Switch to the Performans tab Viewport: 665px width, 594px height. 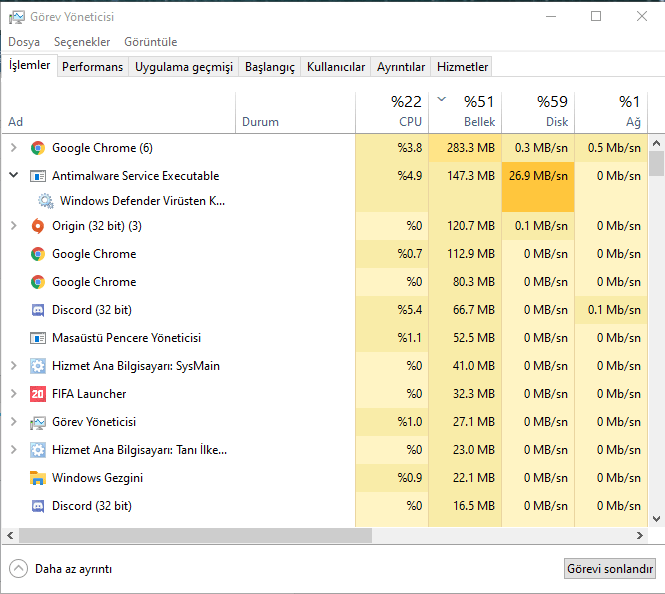point(92,67)
